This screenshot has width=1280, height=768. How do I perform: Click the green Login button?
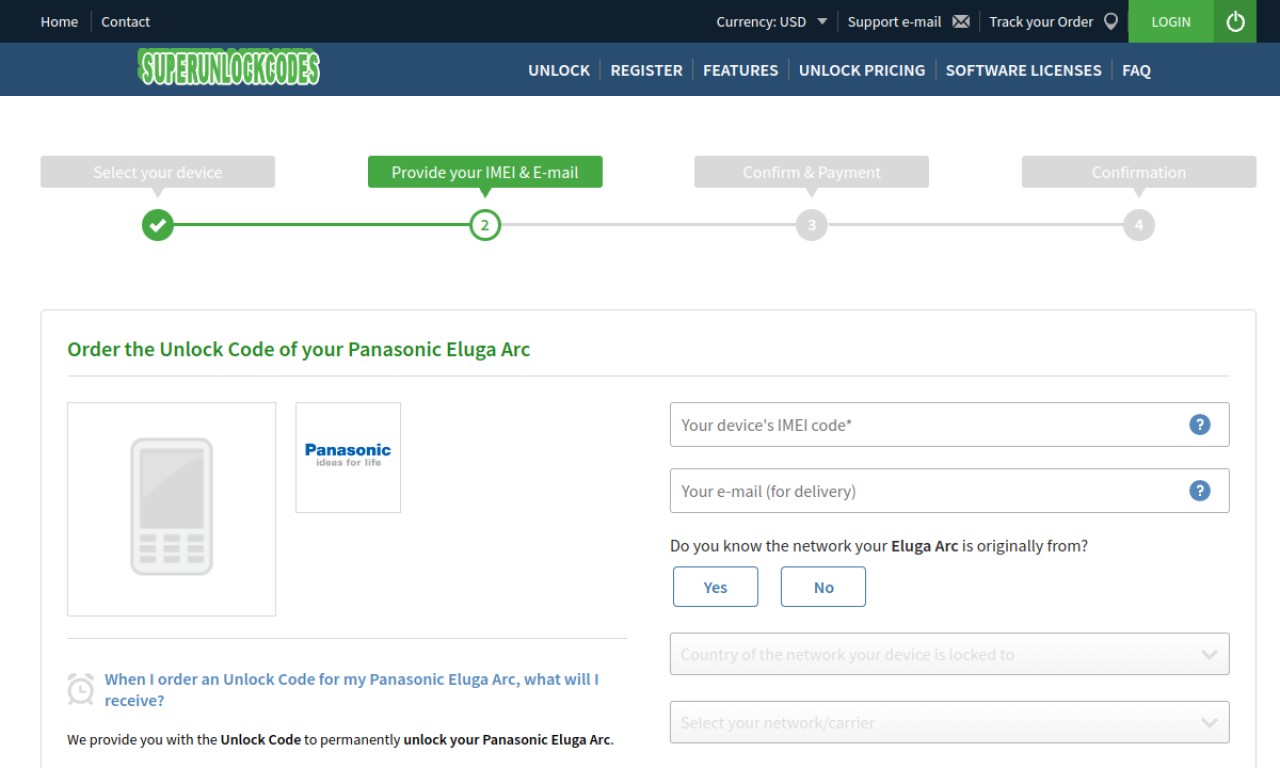[x=1171, y=21]
